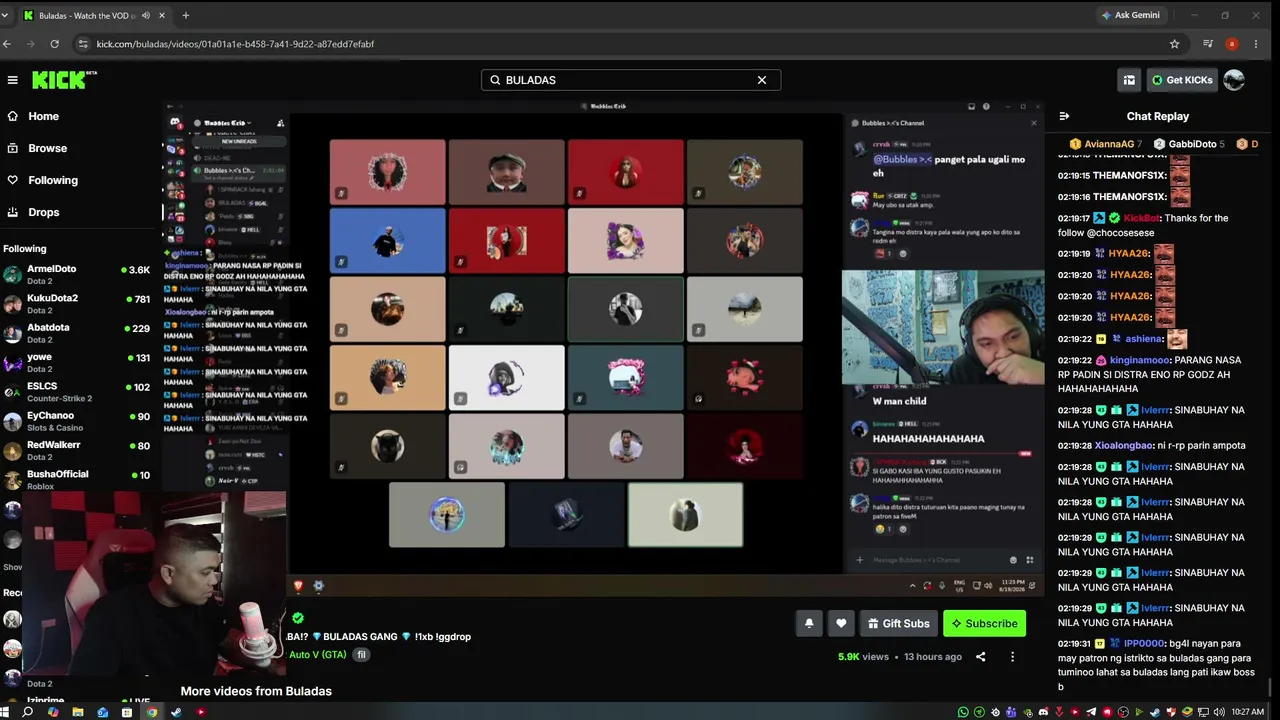Bookmark this page with the star
The height and width of the screenshot is (720, 1280).
pos(1174,44)
